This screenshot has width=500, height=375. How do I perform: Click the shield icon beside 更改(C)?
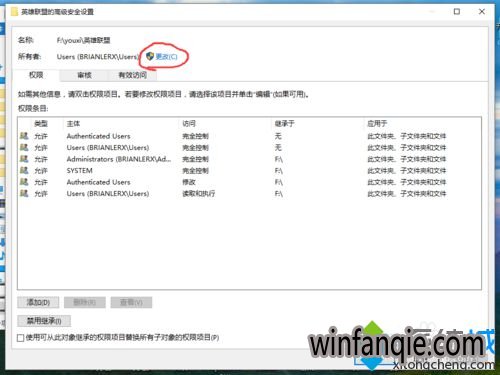coord(150,56)
